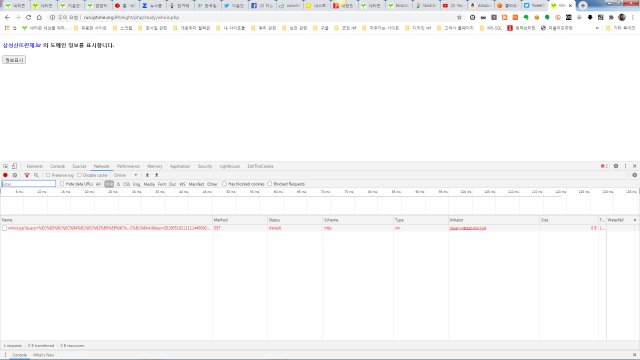Viewport: 640px width, 360px height.
Task: Open the Online throttling dropdown
Action: pos(125,175)
